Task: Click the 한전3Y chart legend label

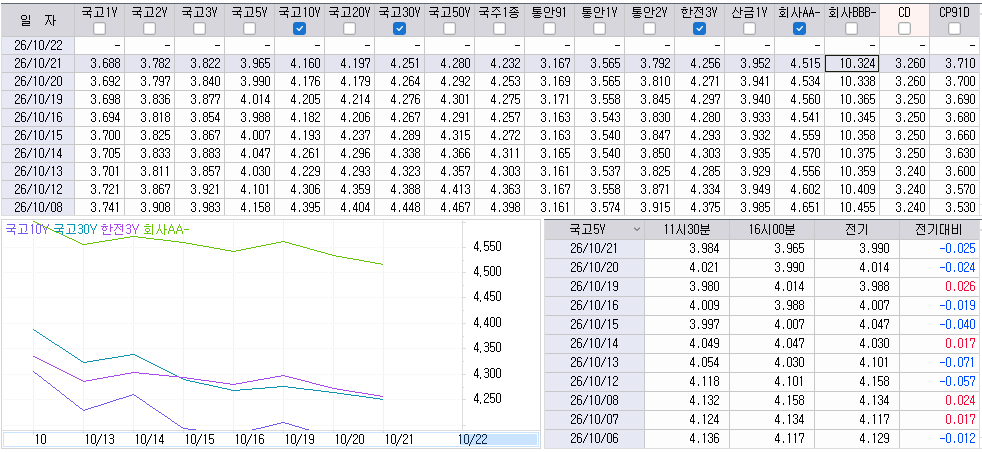Action: click(120, 229)
